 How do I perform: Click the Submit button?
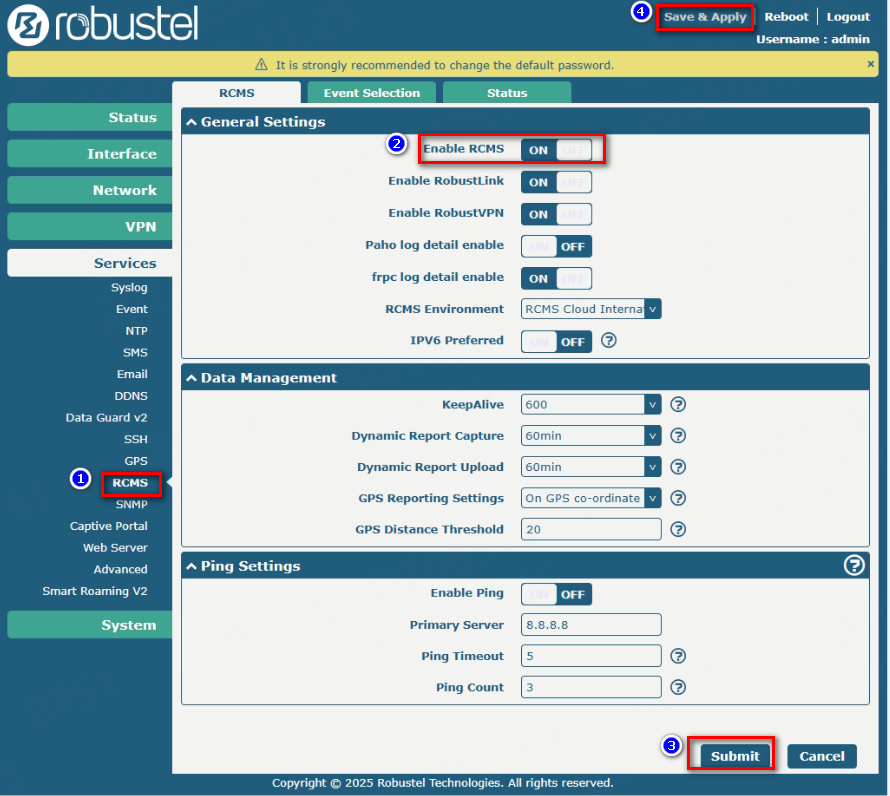[x=735, y=756]
